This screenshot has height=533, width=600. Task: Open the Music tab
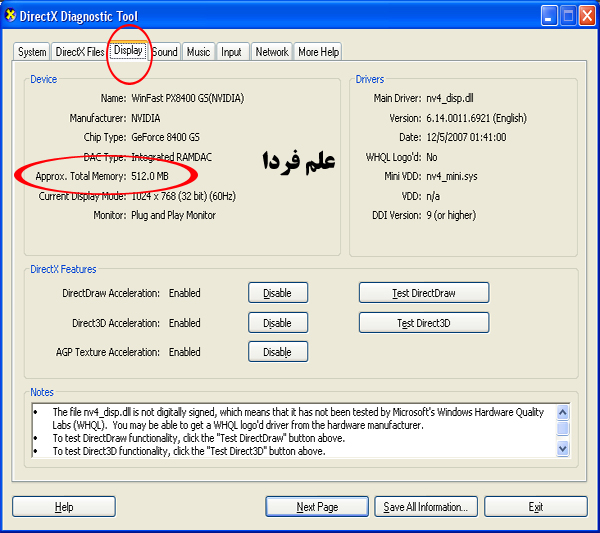199,52
